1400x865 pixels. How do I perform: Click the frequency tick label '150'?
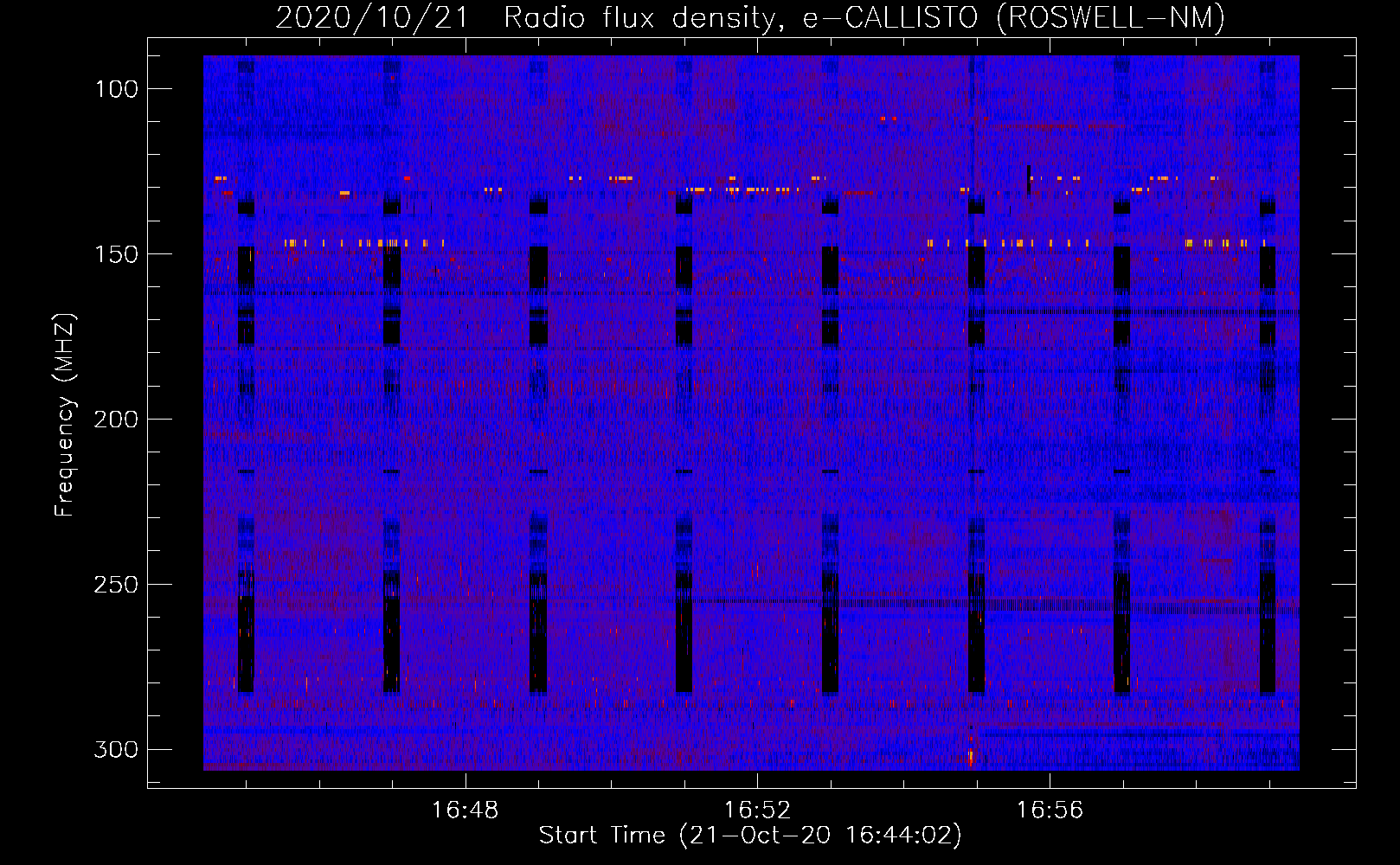[115, 254]
